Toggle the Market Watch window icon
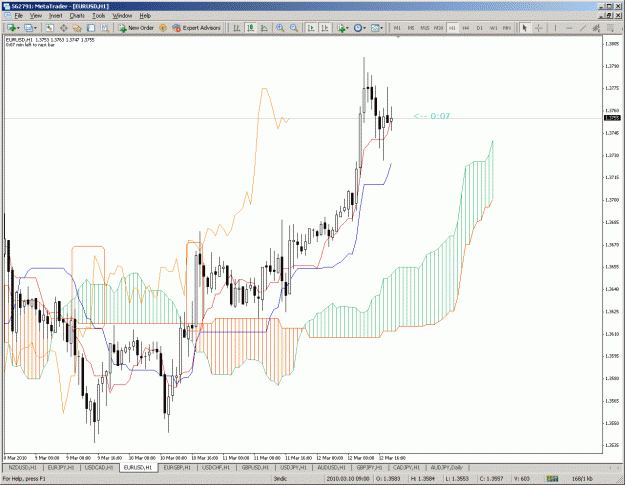Image resolution: width=625 pixels, height=485 pixels. point(49,28)
